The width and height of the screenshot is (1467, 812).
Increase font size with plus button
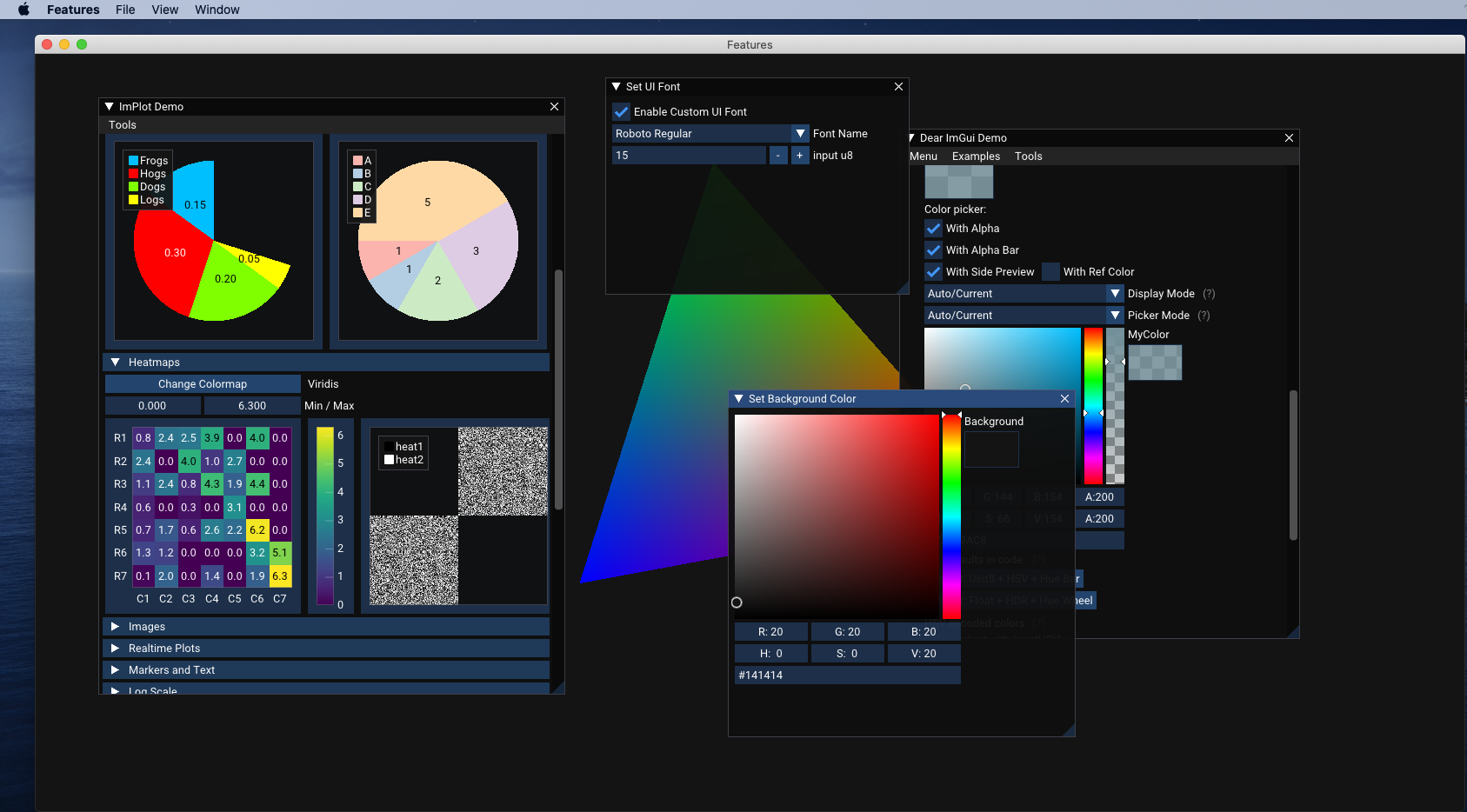point(800,156)
